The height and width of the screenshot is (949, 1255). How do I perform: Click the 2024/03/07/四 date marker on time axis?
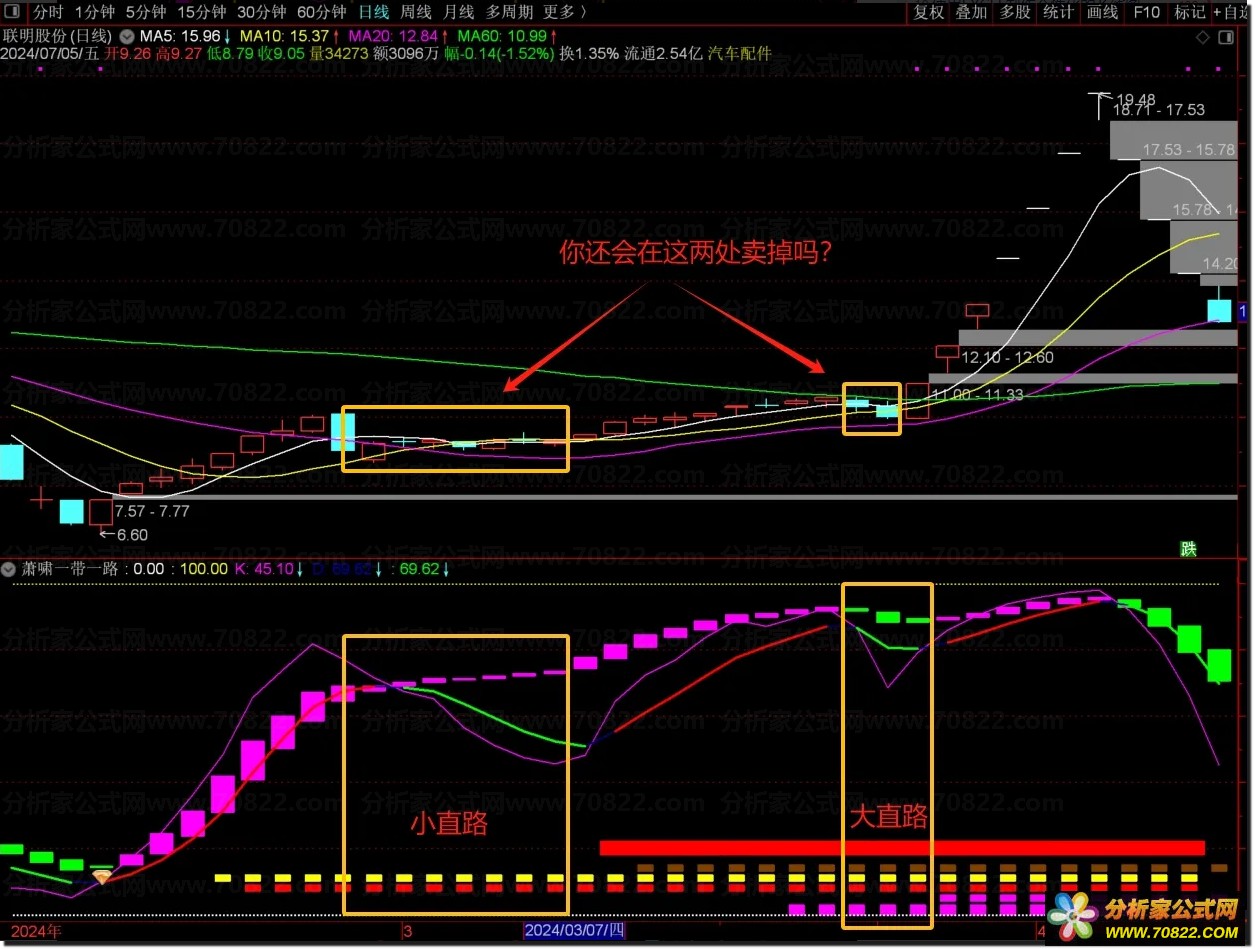575,930
